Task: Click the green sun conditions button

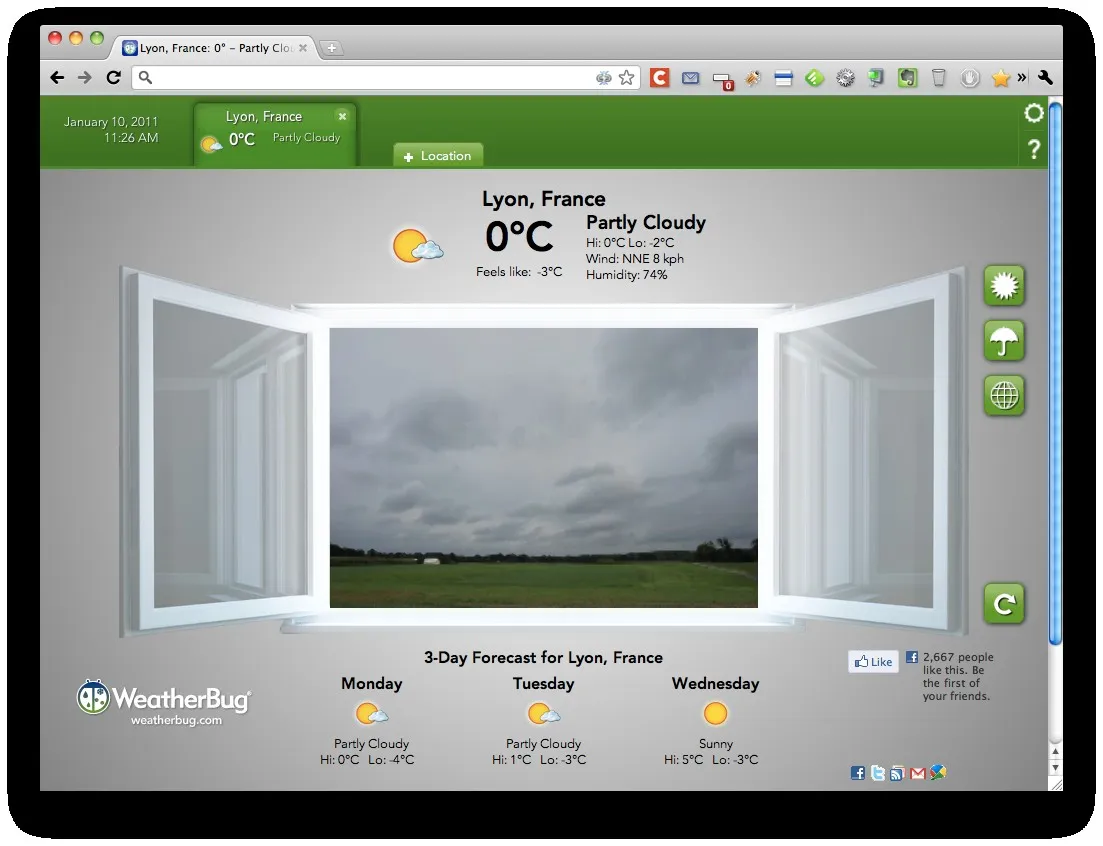Action: (1004, 286)
